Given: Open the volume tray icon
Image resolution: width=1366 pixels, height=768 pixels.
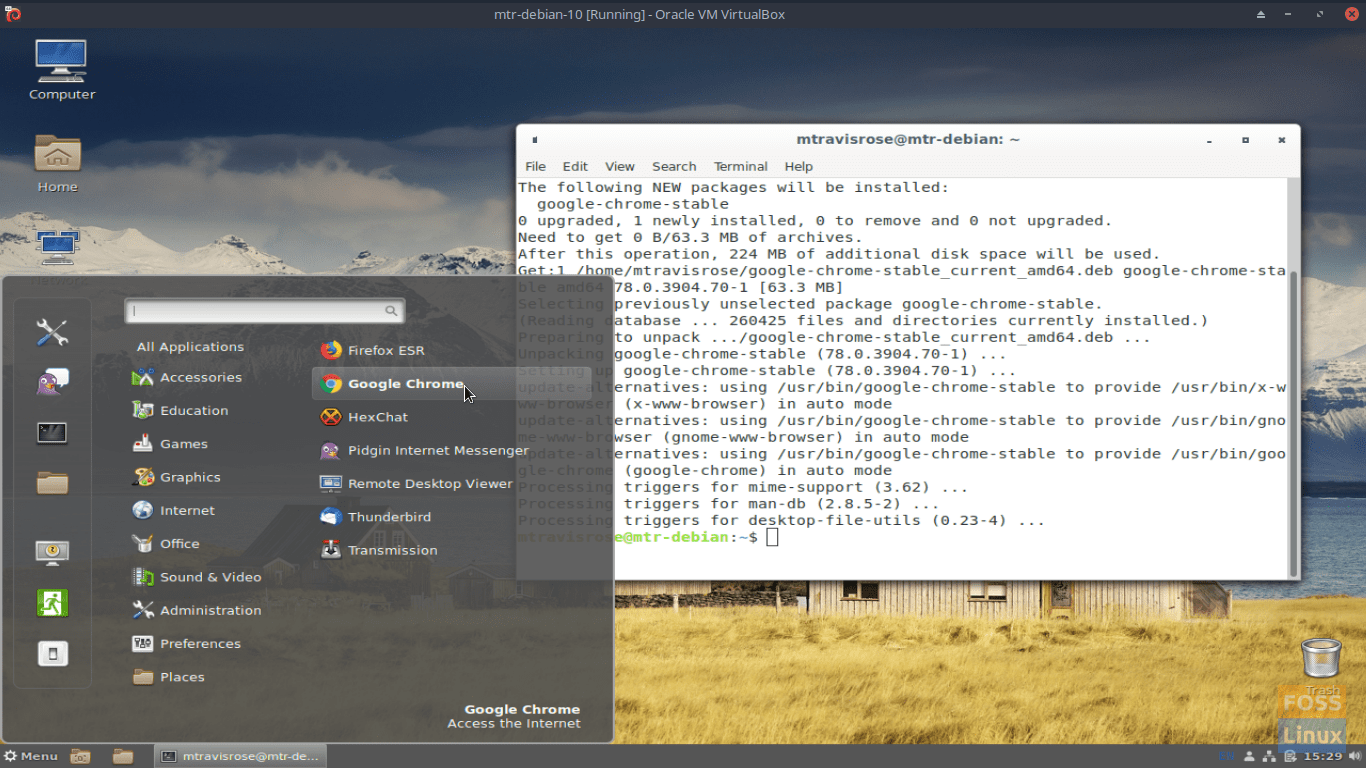Looking at the screenshot, I should click(x=1354, y=756).
